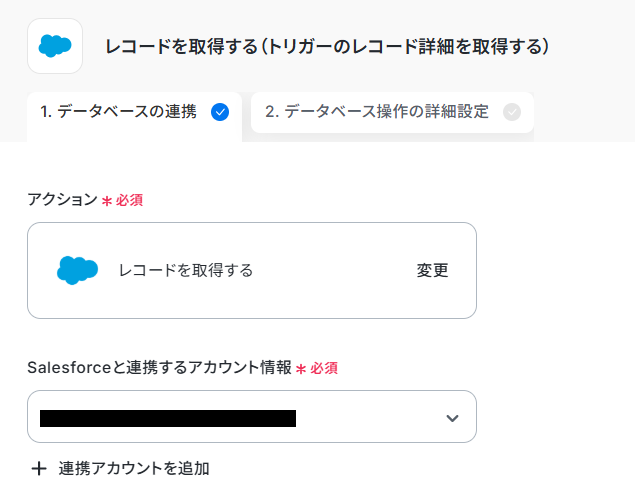Click the Salesforce cloud logo in the header
The height and width of the screenshot is (494, 635).
tap(55, 46)
